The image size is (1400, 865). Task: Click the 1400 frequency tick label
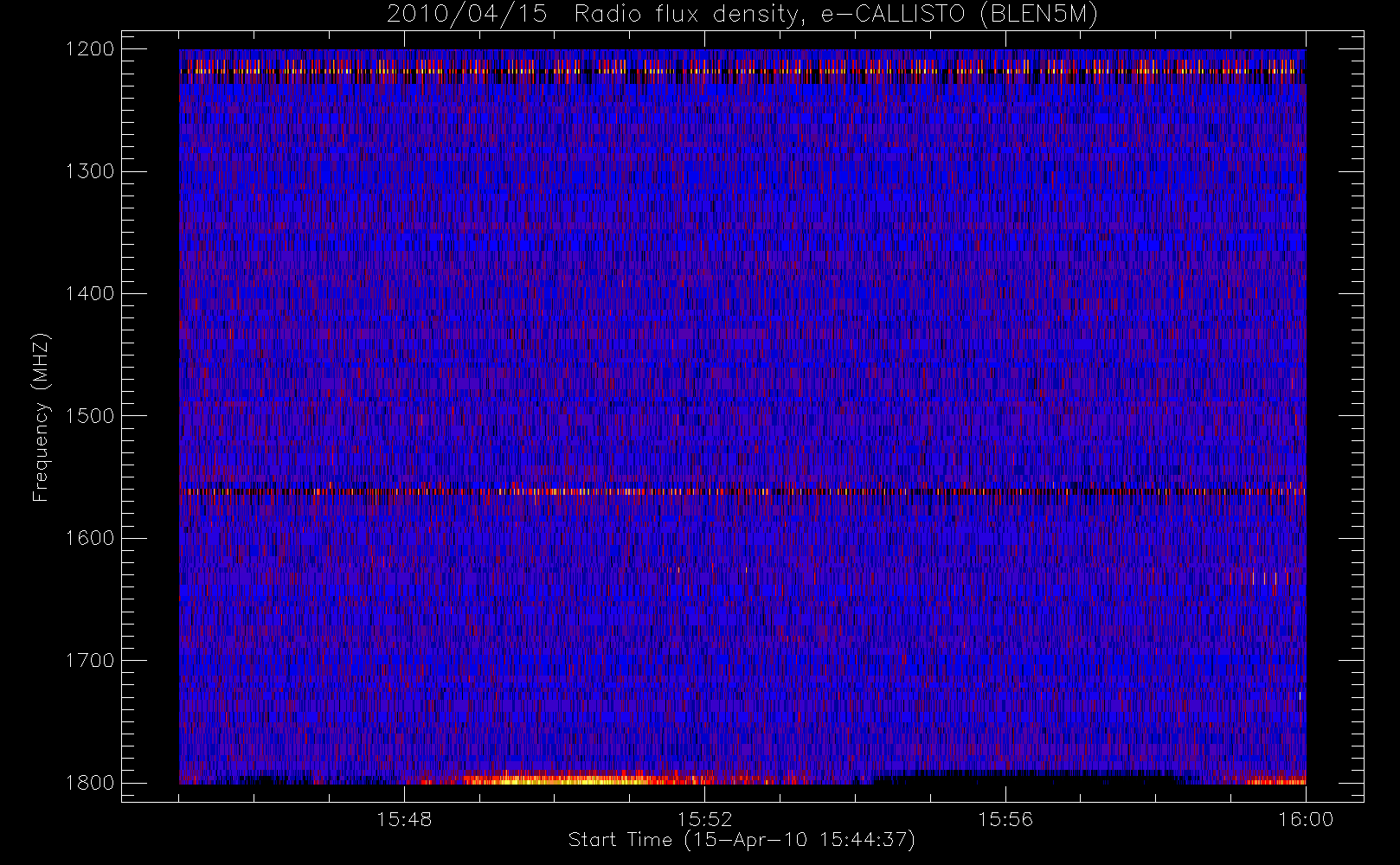click(x=90, y=294)
